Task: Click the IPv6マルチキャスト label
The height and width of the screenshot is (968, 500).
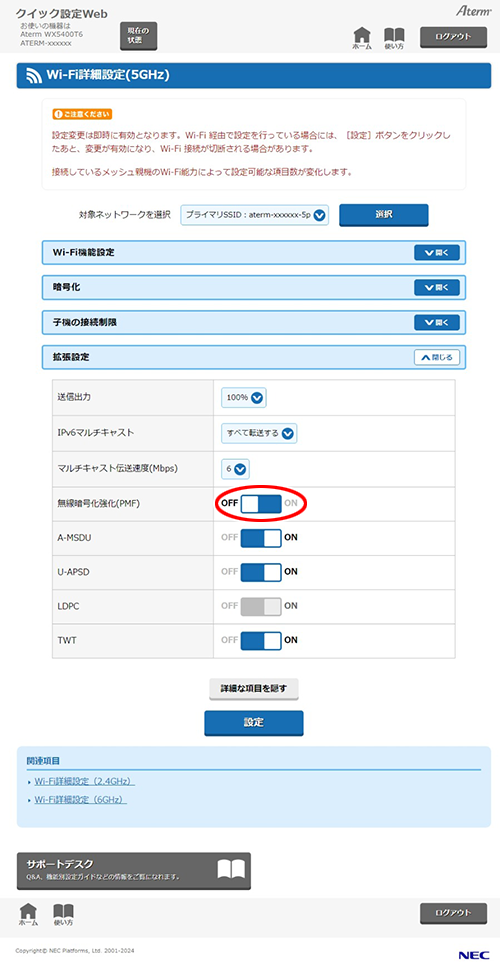Action: (x=95, y=433)
